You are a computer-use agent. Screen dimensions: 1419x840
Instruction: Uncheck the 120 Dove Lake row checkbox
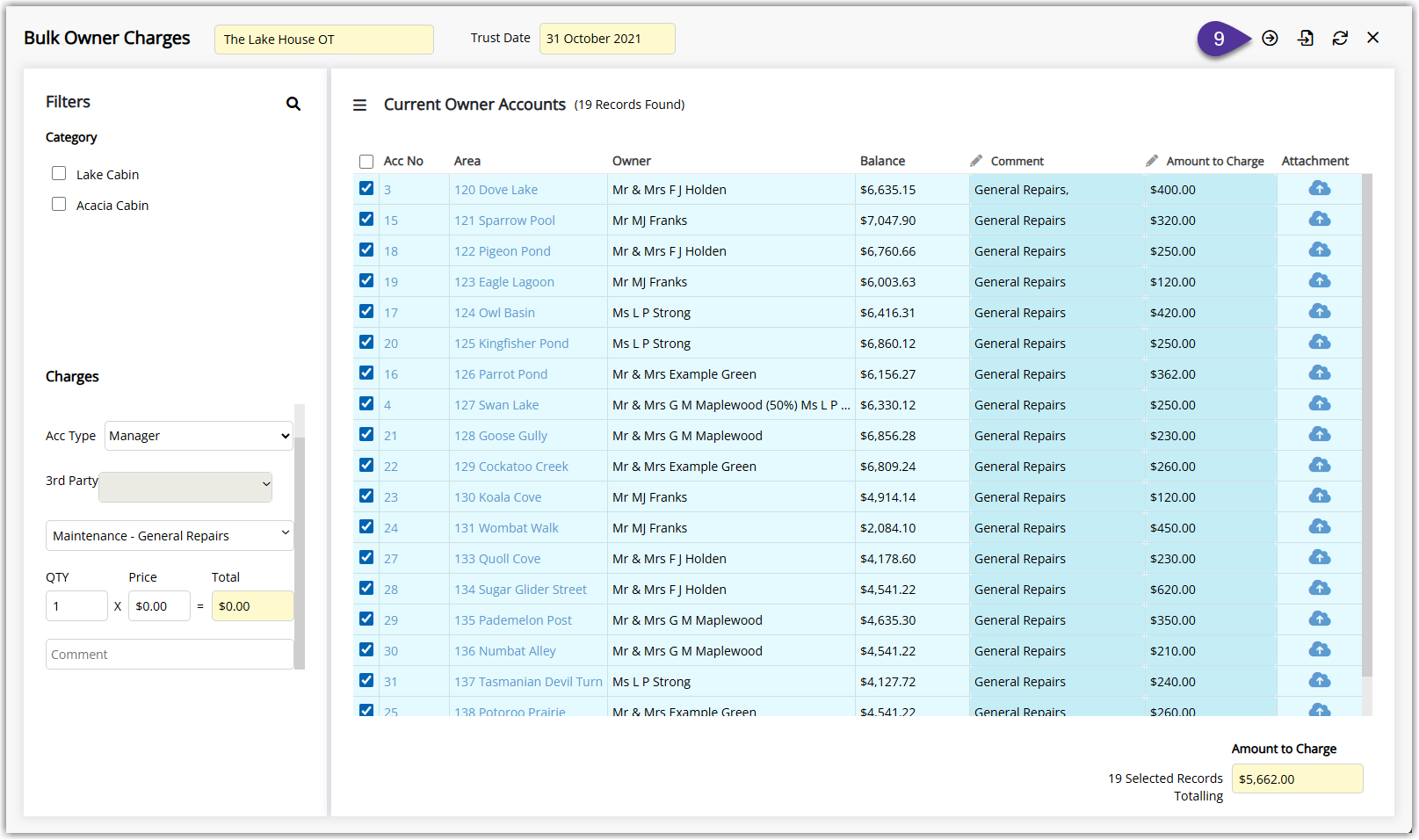[366, 188]
